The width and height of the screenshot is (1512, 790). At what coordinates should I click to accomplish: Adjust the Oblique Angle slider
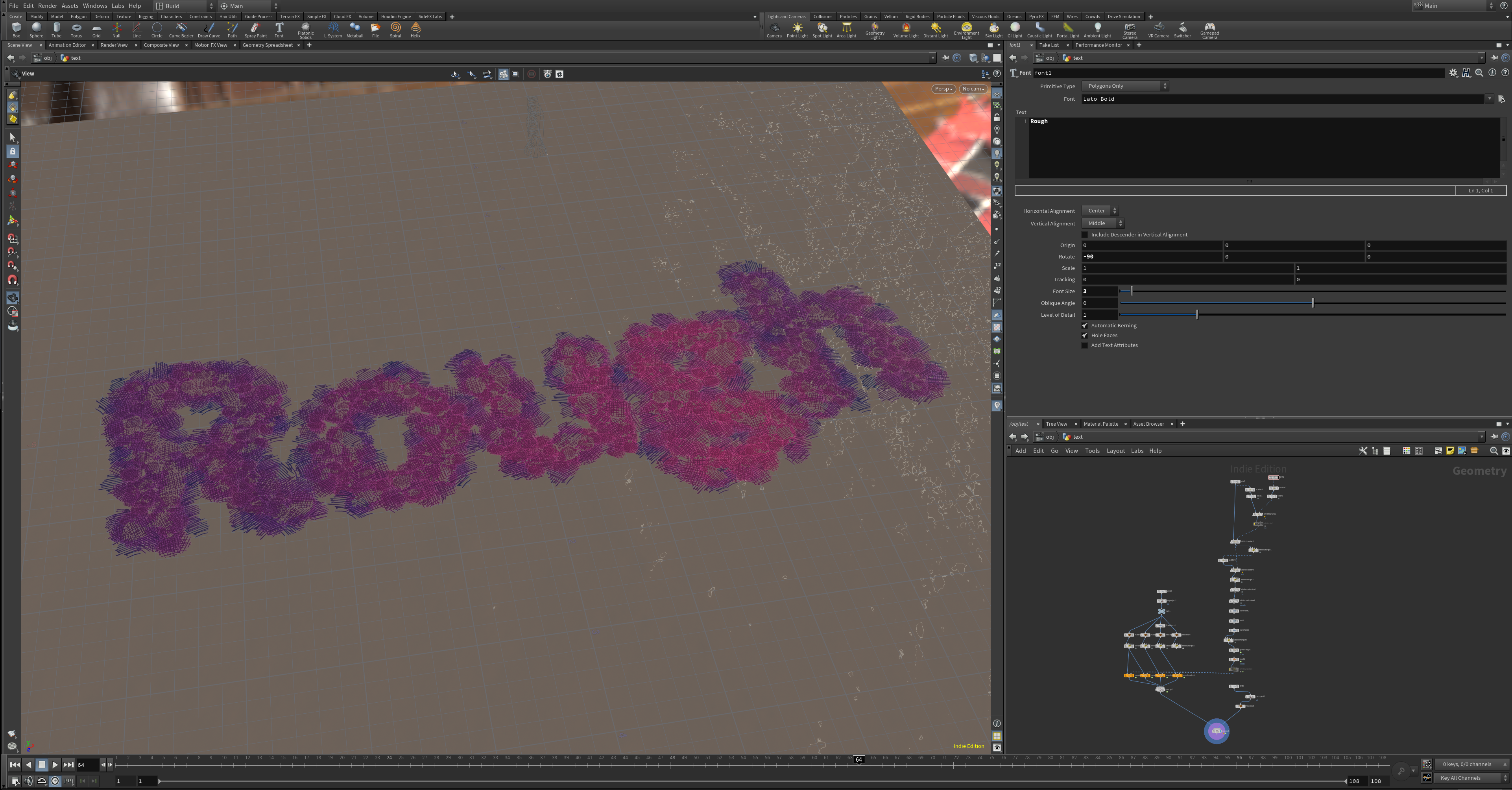point(1313,303)
